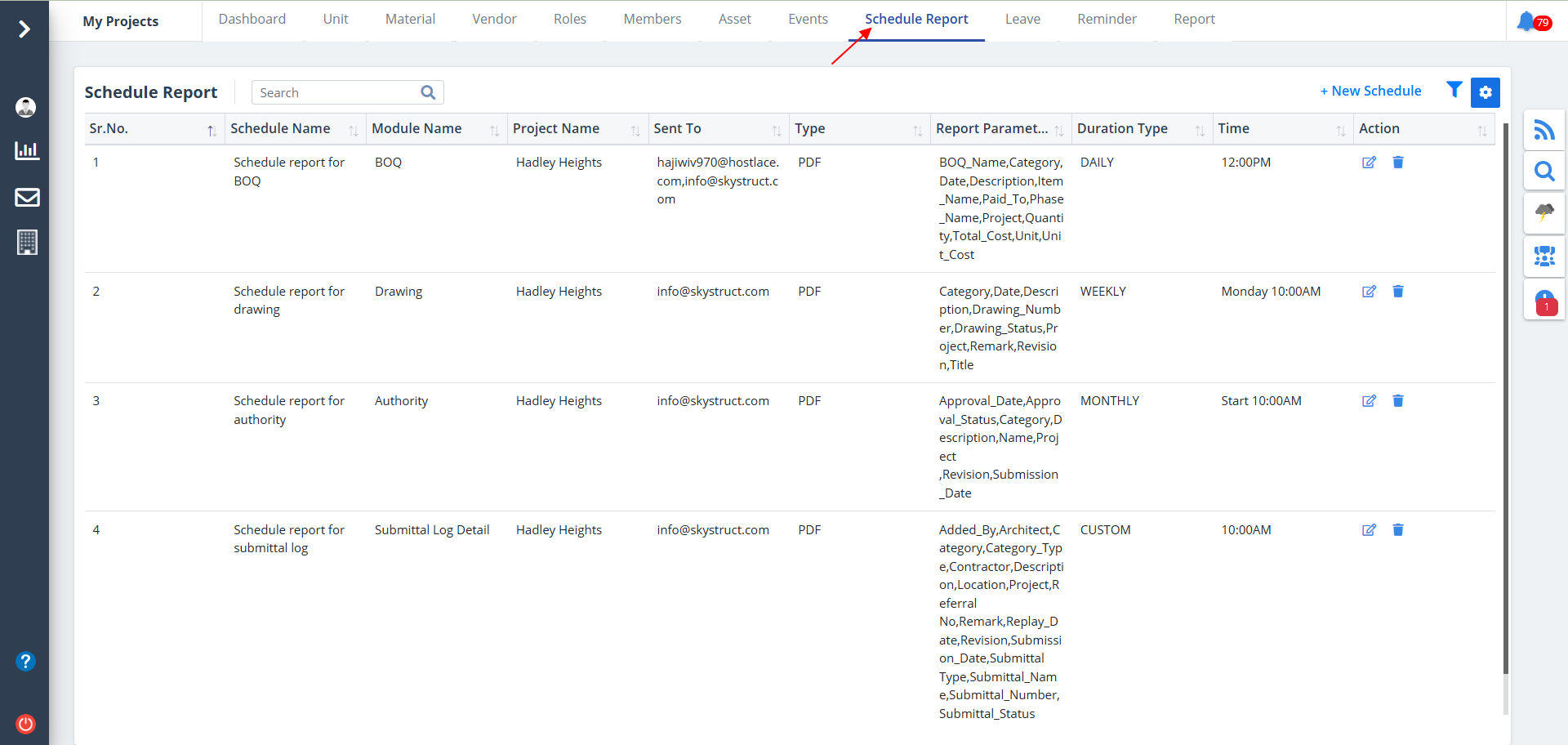Open the help question mark icon
Viewport: 1568px width, 745px height.
click(x=26, y=661)
